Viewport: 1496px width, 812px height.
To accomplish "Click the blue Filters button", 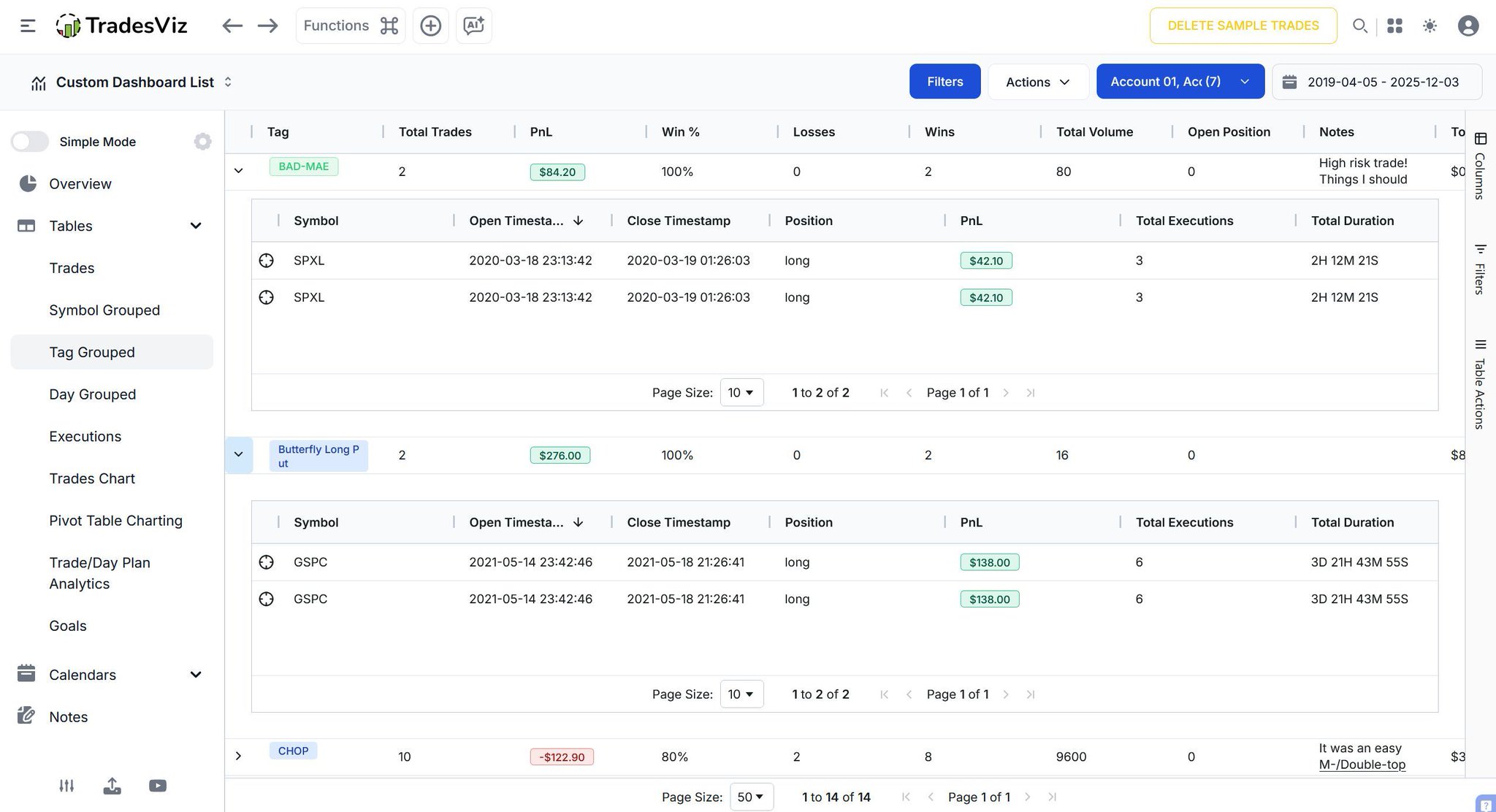I will (944, 82).
